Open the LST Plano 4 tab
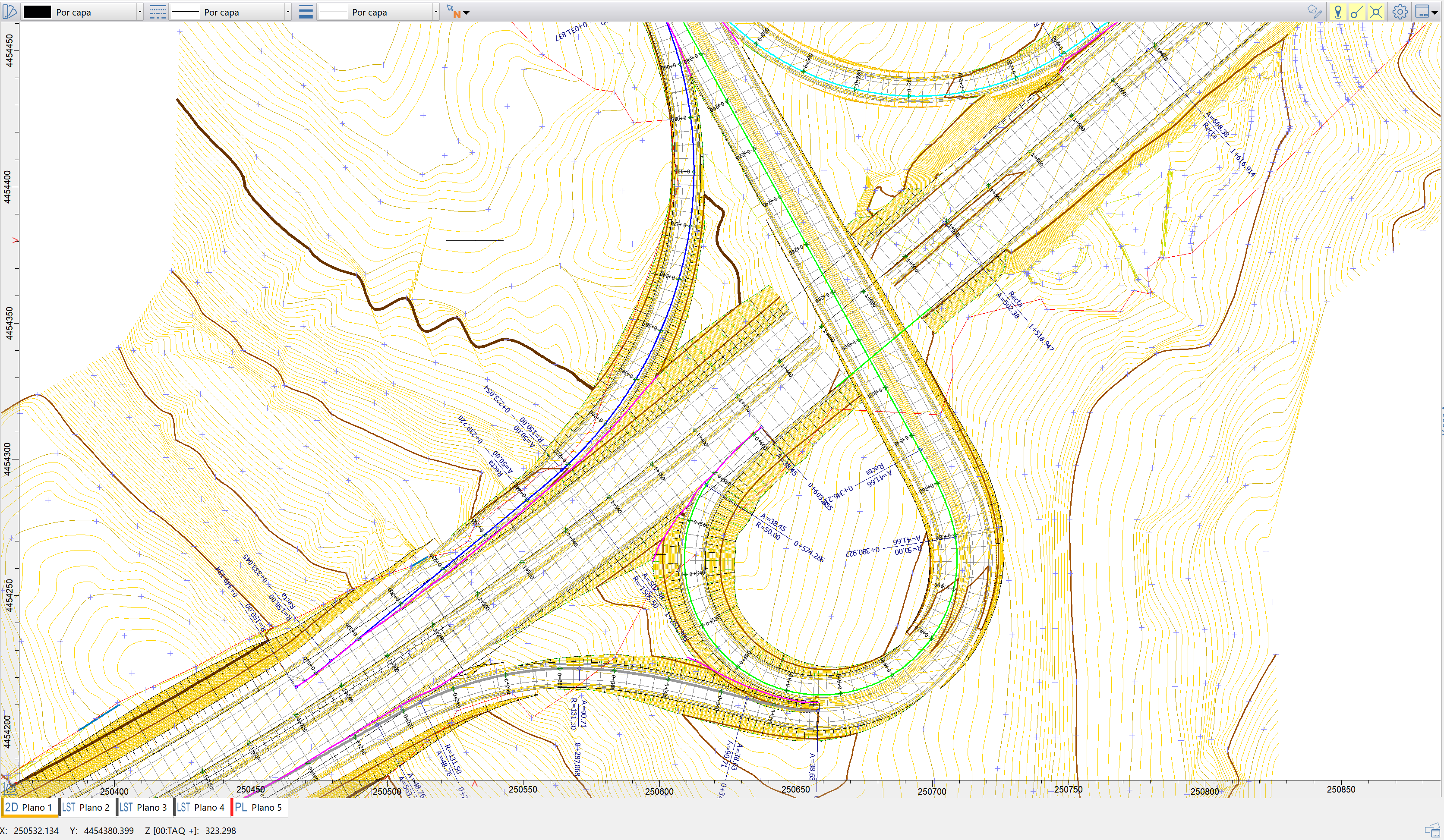The image size is (1444, 840). coord(202,807)
